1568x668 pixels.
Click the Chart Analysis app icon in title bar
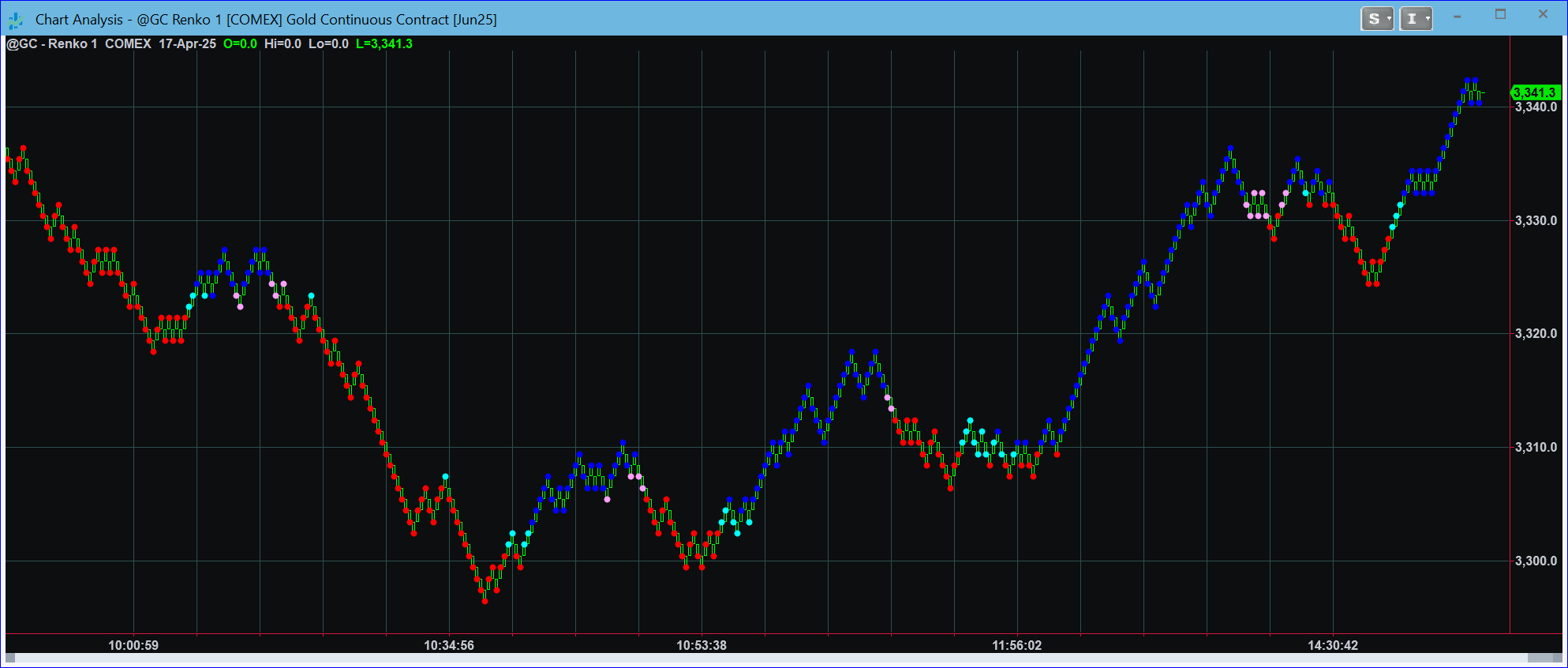pyautogui.click(x=16, y=20)
